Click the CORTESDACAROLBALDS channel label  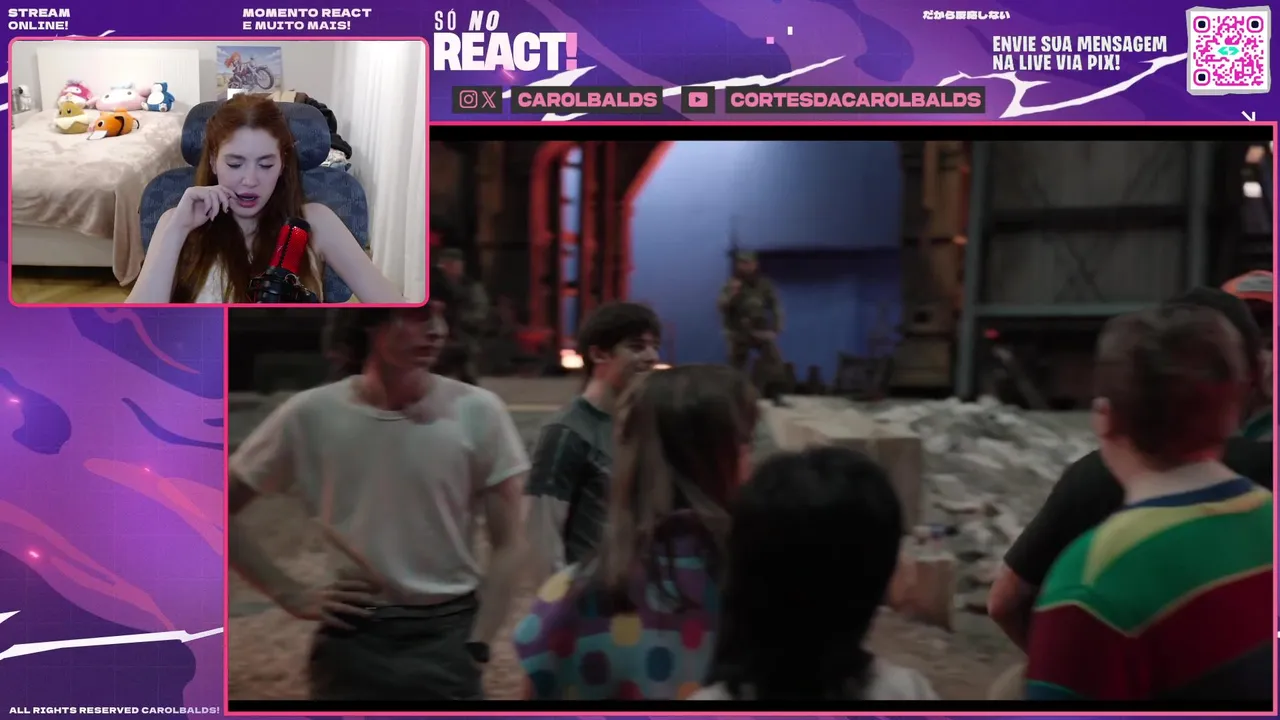(x=855, y=99)
